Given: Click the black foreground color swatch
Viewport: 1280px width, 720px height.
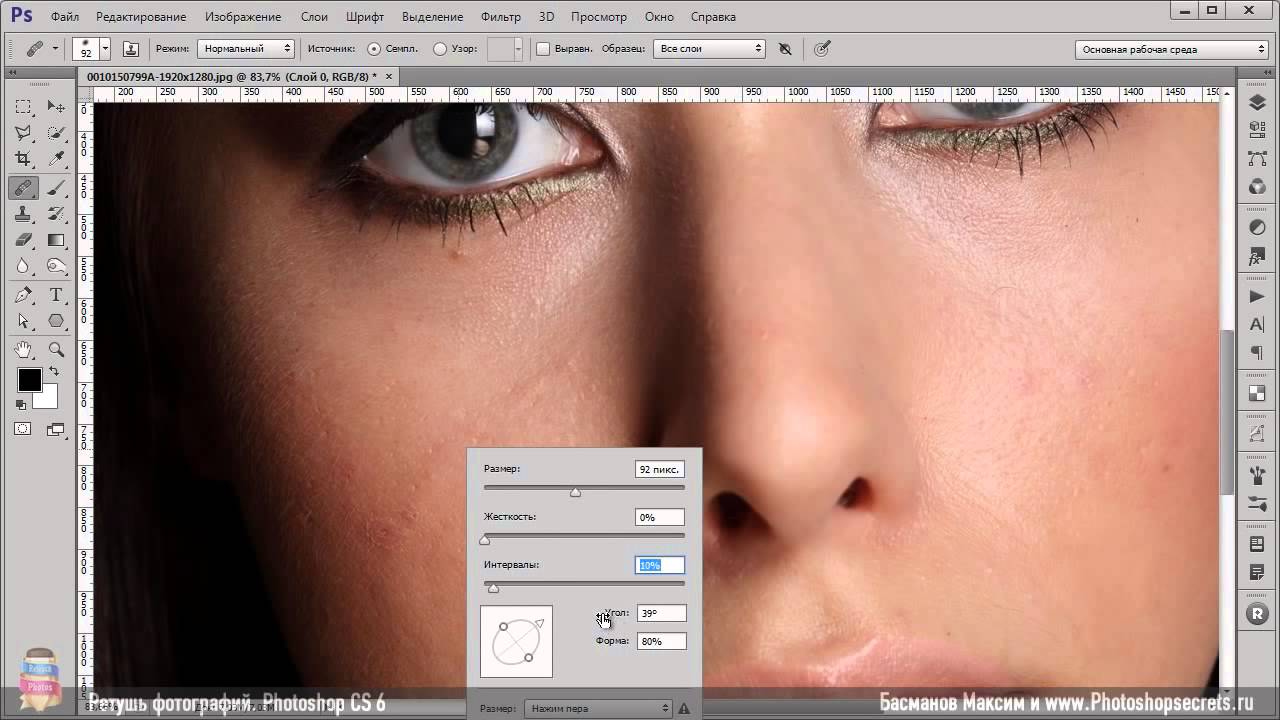Looking at the screenshot, I should [29, 380].
